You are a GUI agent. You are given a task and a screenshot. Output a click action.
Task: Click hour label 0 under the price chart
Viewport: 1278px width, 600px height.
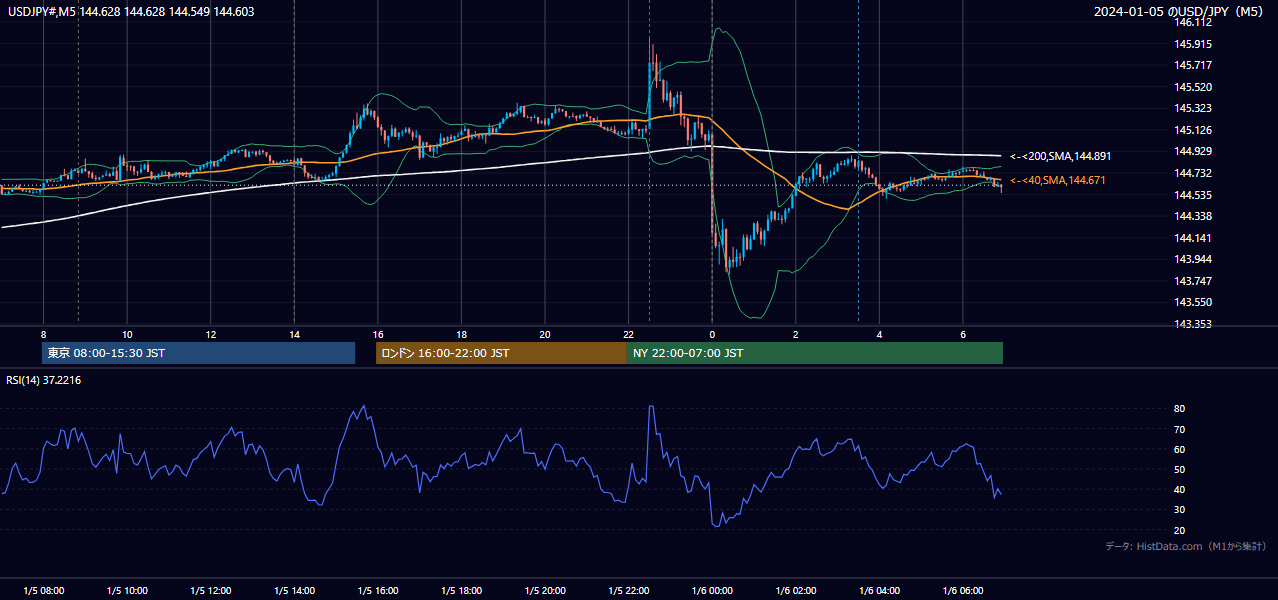click(712, 334)
